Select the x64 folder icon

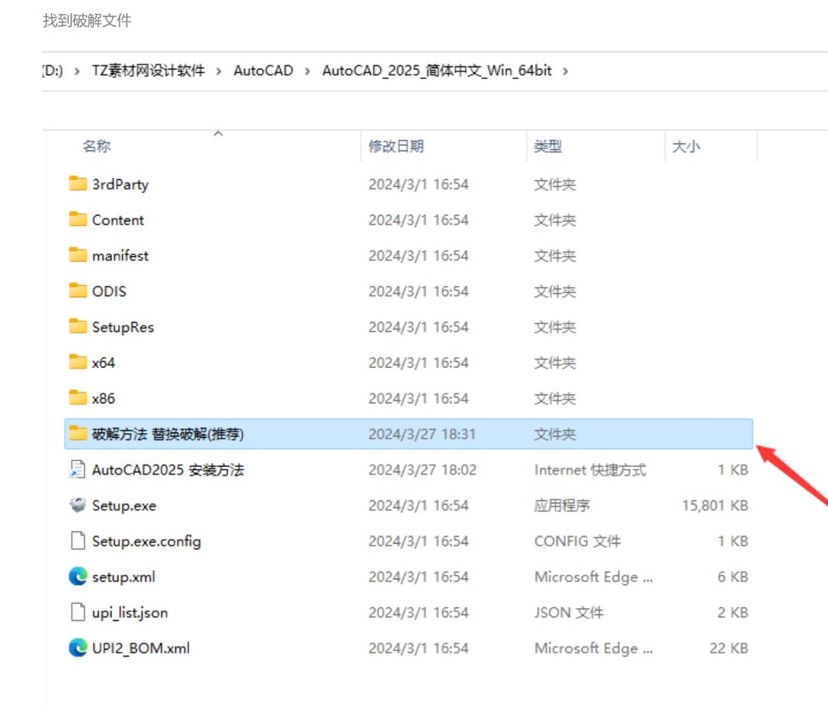(x=78, y=362)
